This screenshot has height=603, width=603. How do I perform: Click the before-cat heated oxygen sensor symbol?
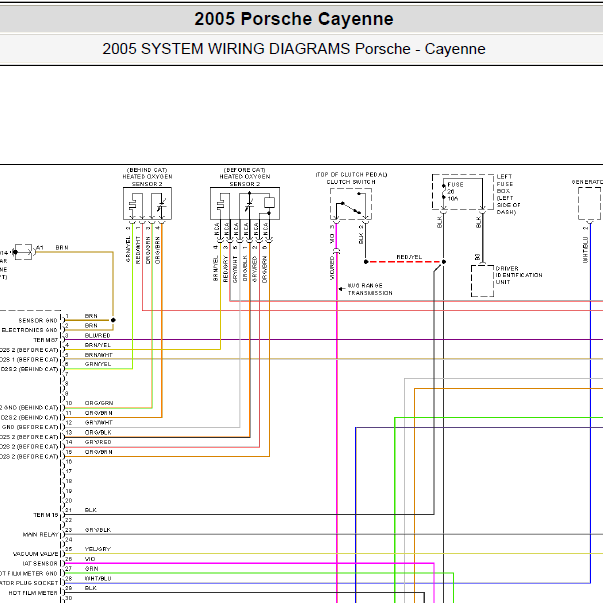pos(245,203)
